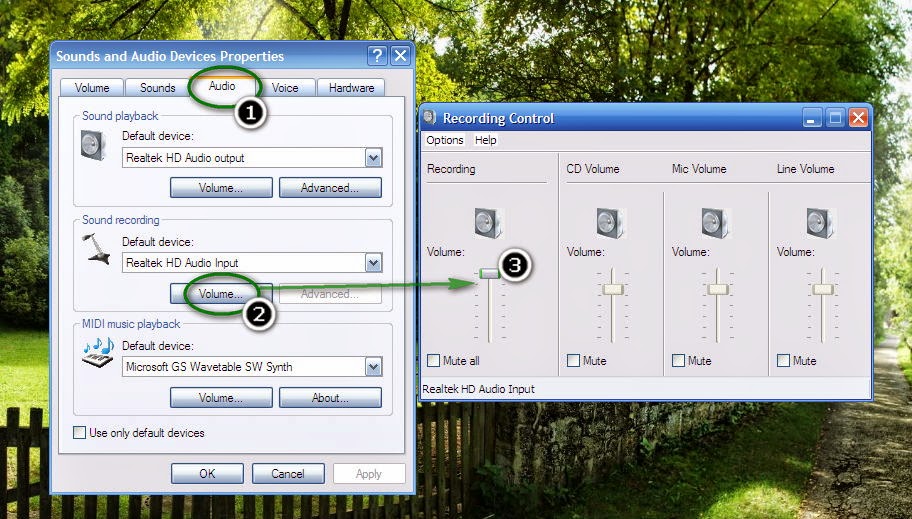Click the keyboard notes icon under MIDI playback
Screen dimensions: 912x519
pos(98,353)
